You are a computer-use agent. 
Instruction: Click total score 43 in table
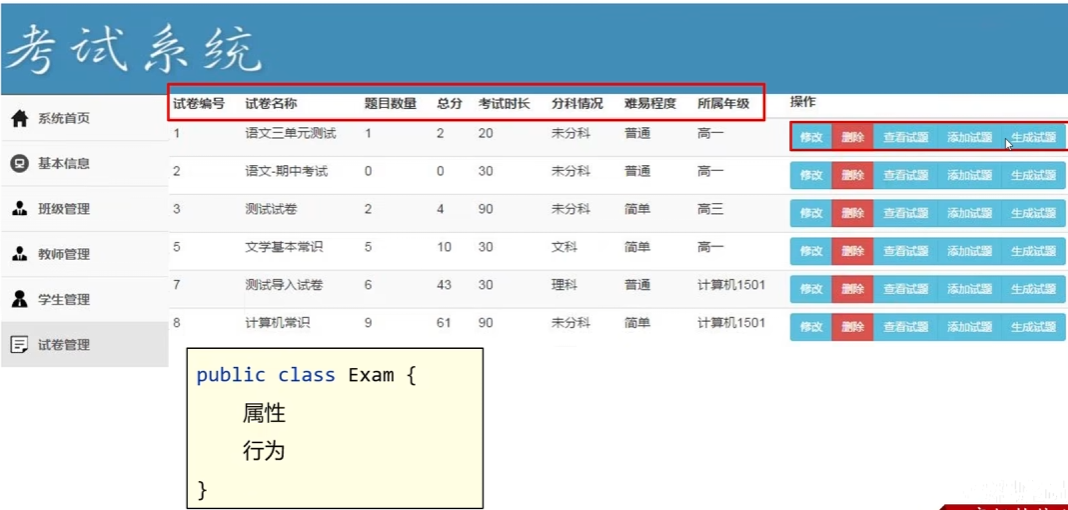[444, 285]
